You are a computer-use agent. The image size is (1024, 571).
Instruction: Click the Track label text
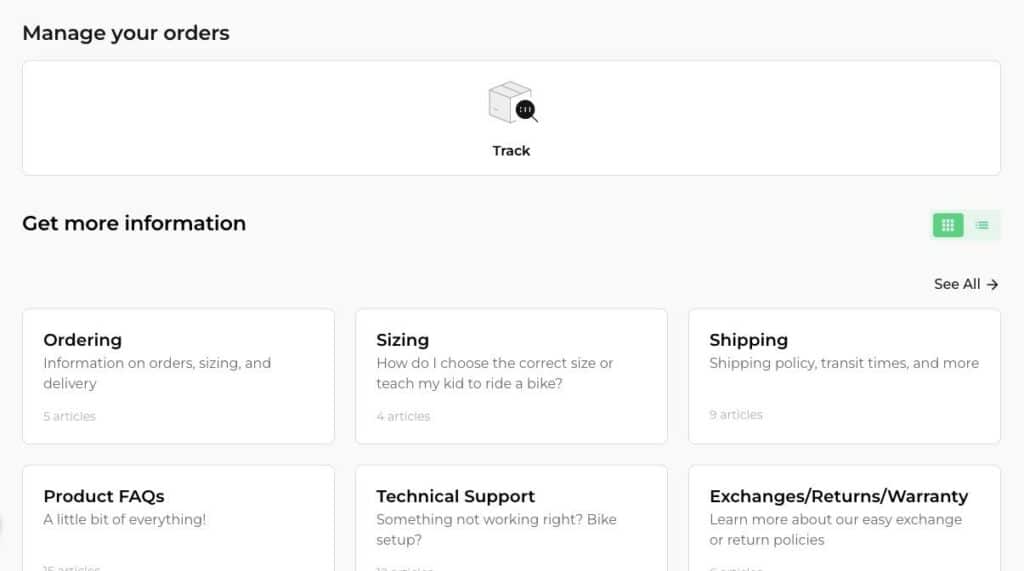(511, 151)
